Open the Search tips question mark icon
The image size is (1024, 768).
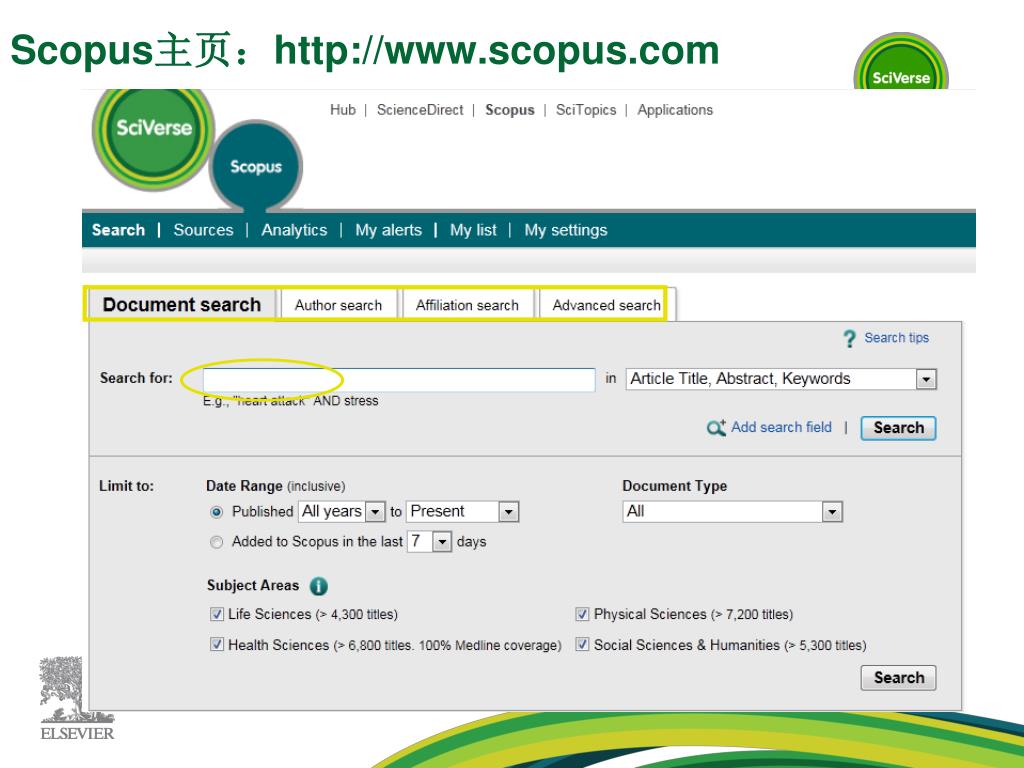pyautogui.click(x=849, y=338)
